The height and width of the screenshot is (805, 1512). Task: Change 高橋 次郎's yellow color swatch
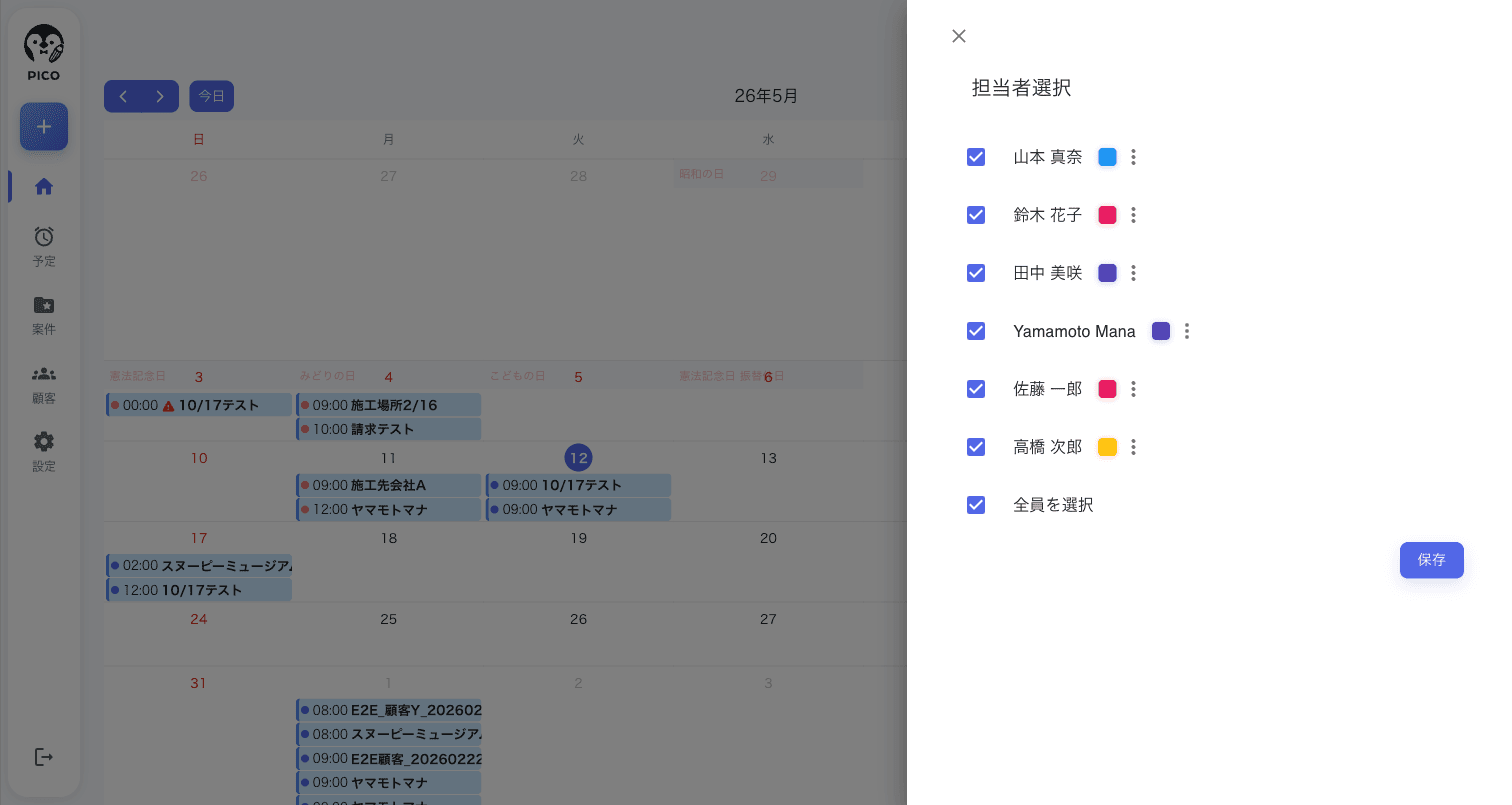point(1107,447)
